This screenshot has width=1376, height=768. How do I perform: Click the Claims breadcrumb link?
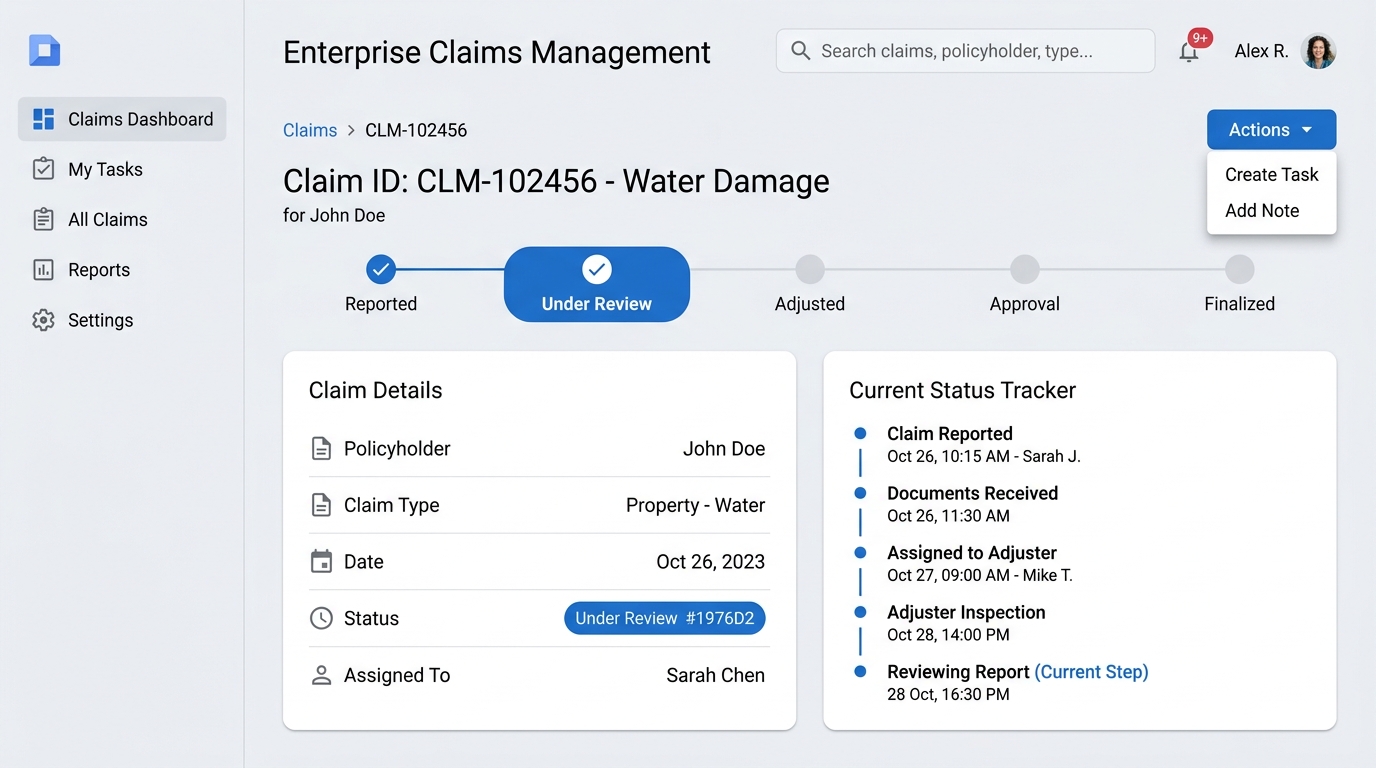[310, 130]
